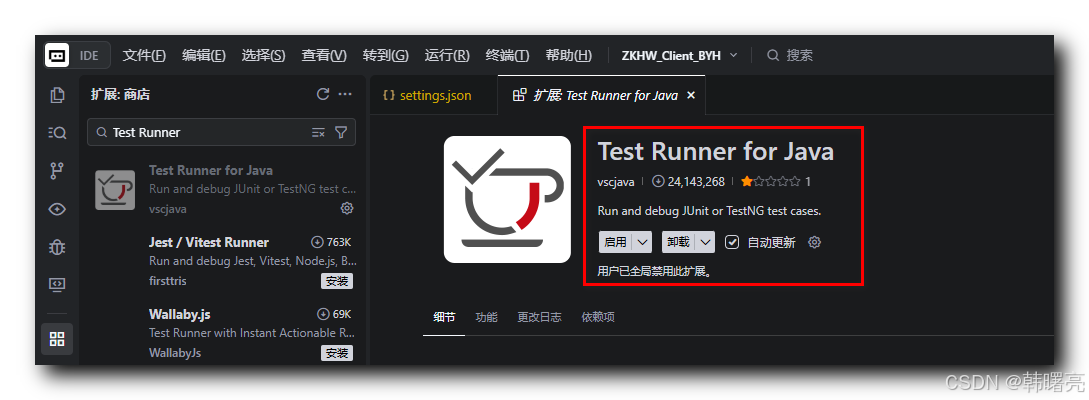Select the Details tab
This screenshot has height=400, width=1089.
tap(444, 317)
